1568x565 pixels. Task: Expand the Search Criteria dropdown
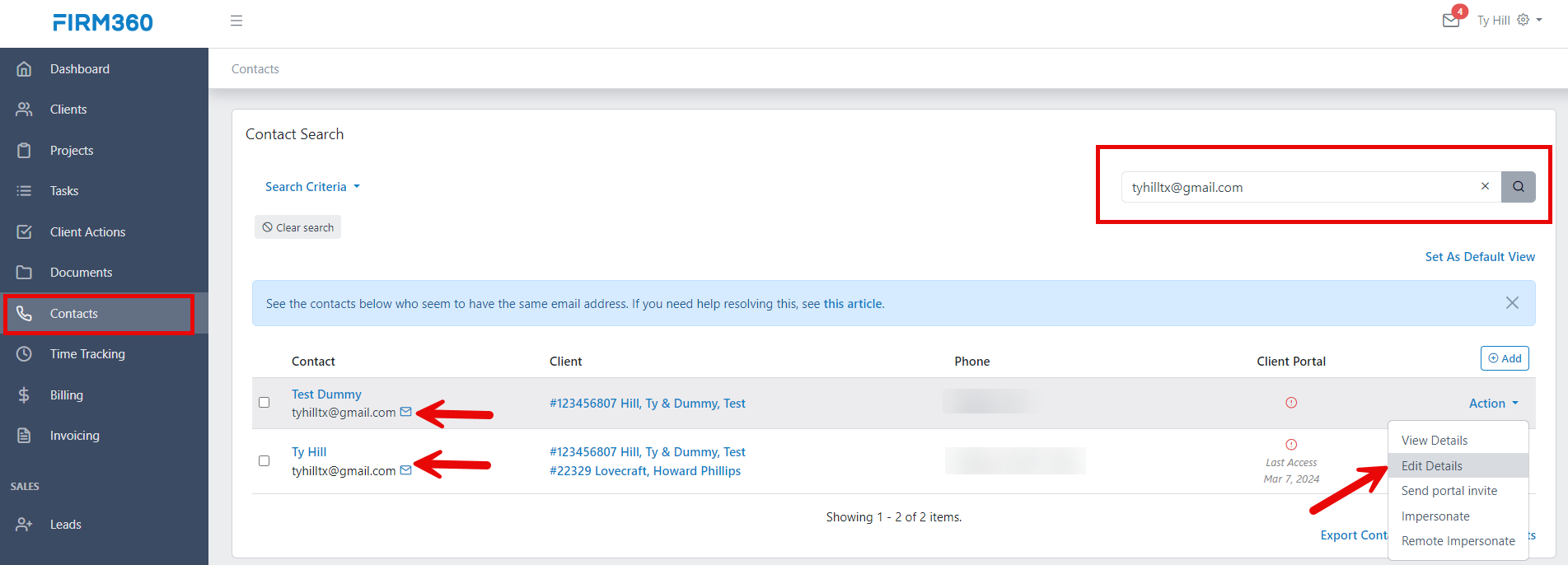coord(312,187)
